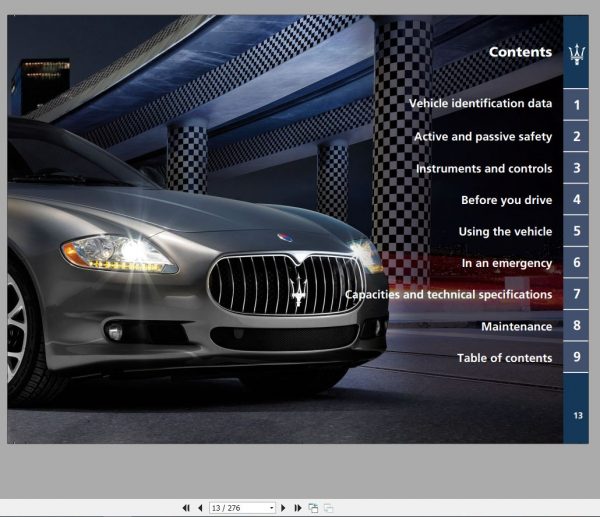Open chapter 5 tab
600x517 pixels.
pyautogui.click(x=576, y=231)
